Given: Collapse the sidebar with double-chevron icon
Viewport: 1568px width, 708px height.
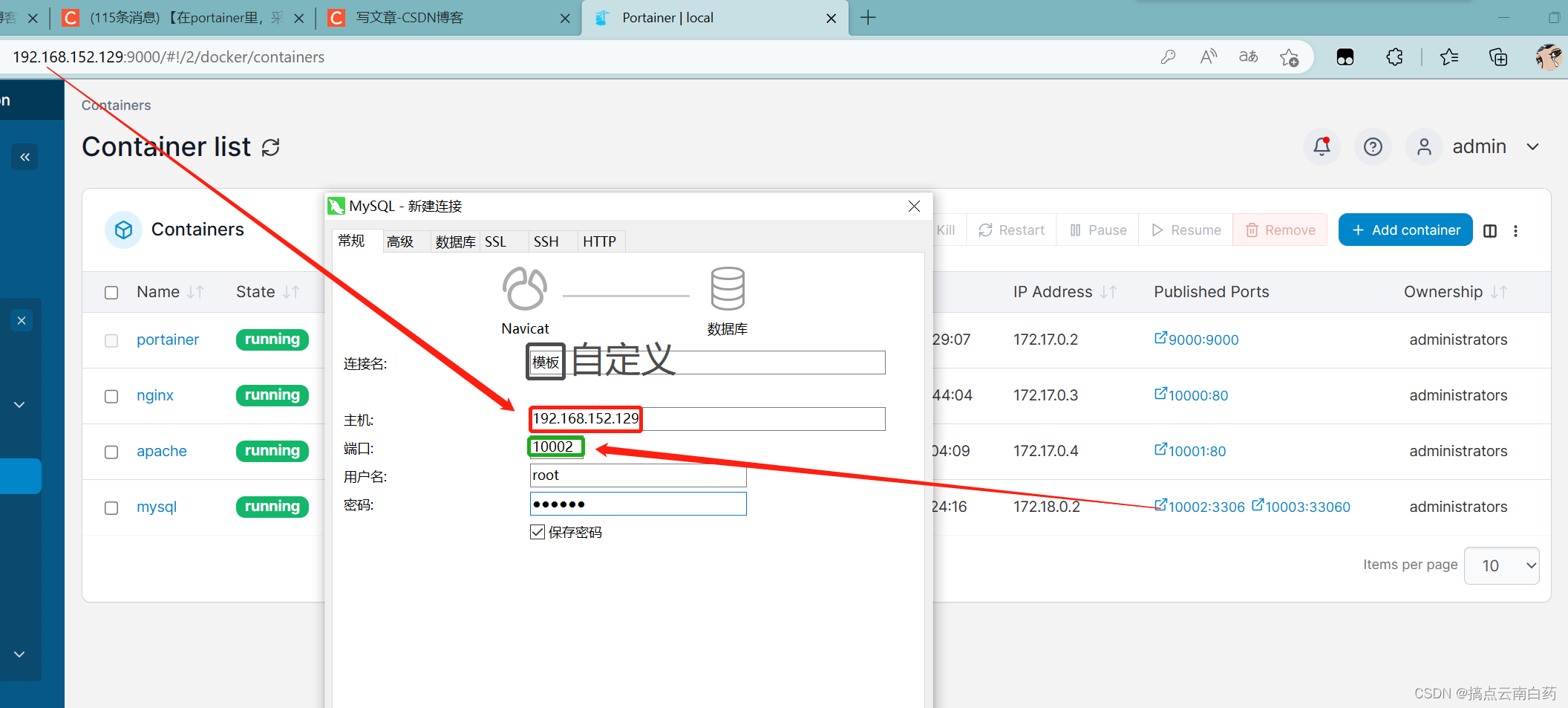Looking at the screenshot, I should coord(24,157).
